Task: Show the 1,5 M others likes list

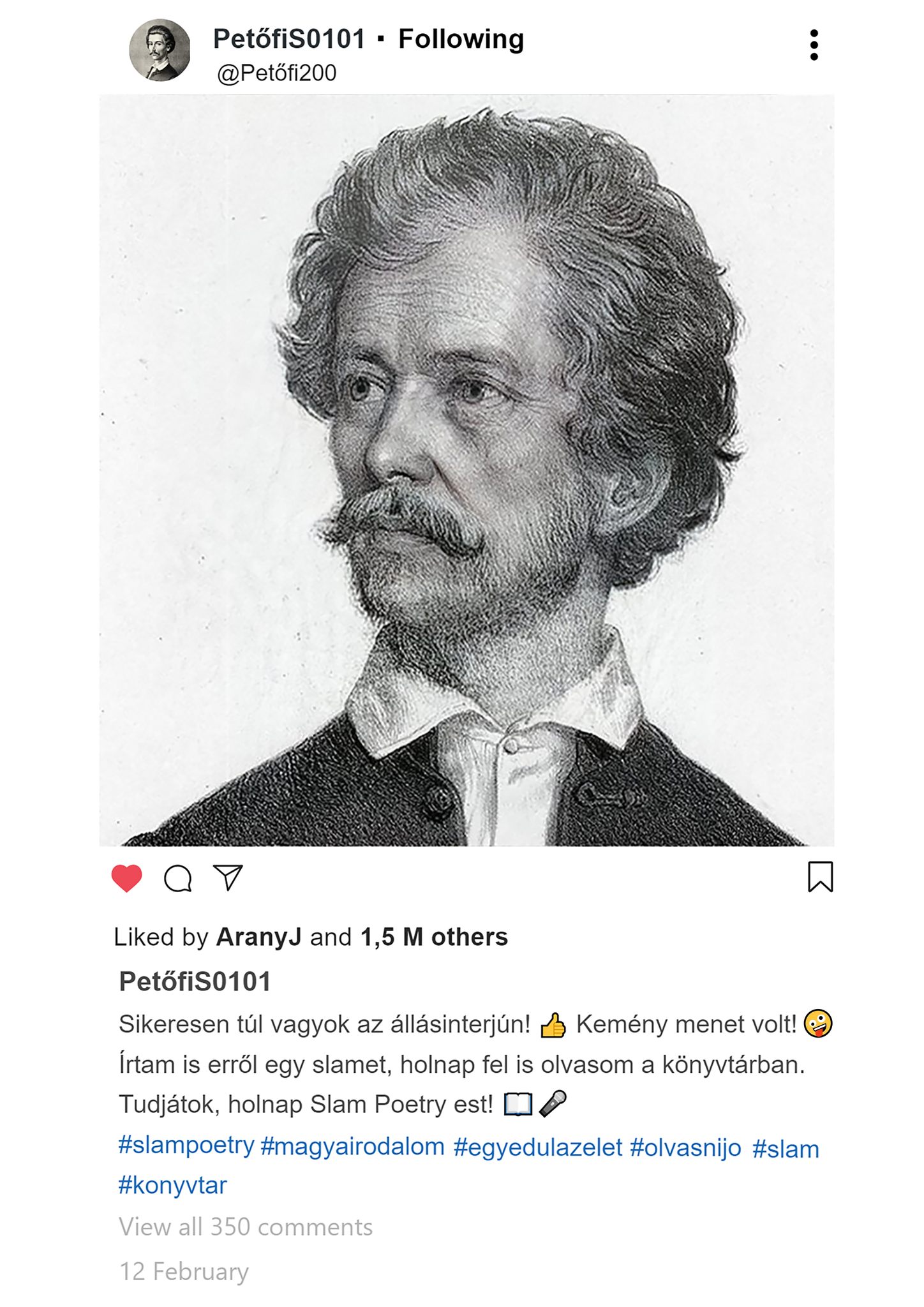Action: (434, 937)
